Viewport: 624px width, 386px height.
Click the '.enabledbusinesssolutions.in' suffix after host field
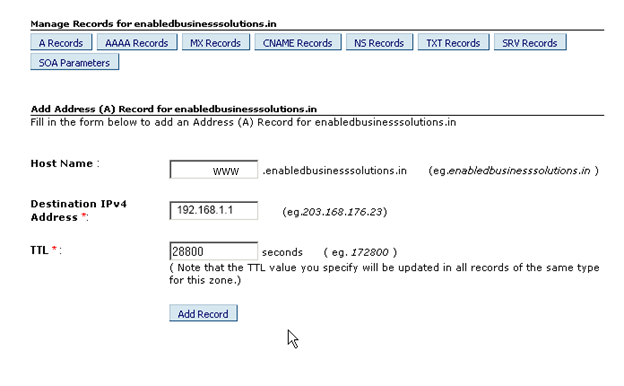click(334, 171)
